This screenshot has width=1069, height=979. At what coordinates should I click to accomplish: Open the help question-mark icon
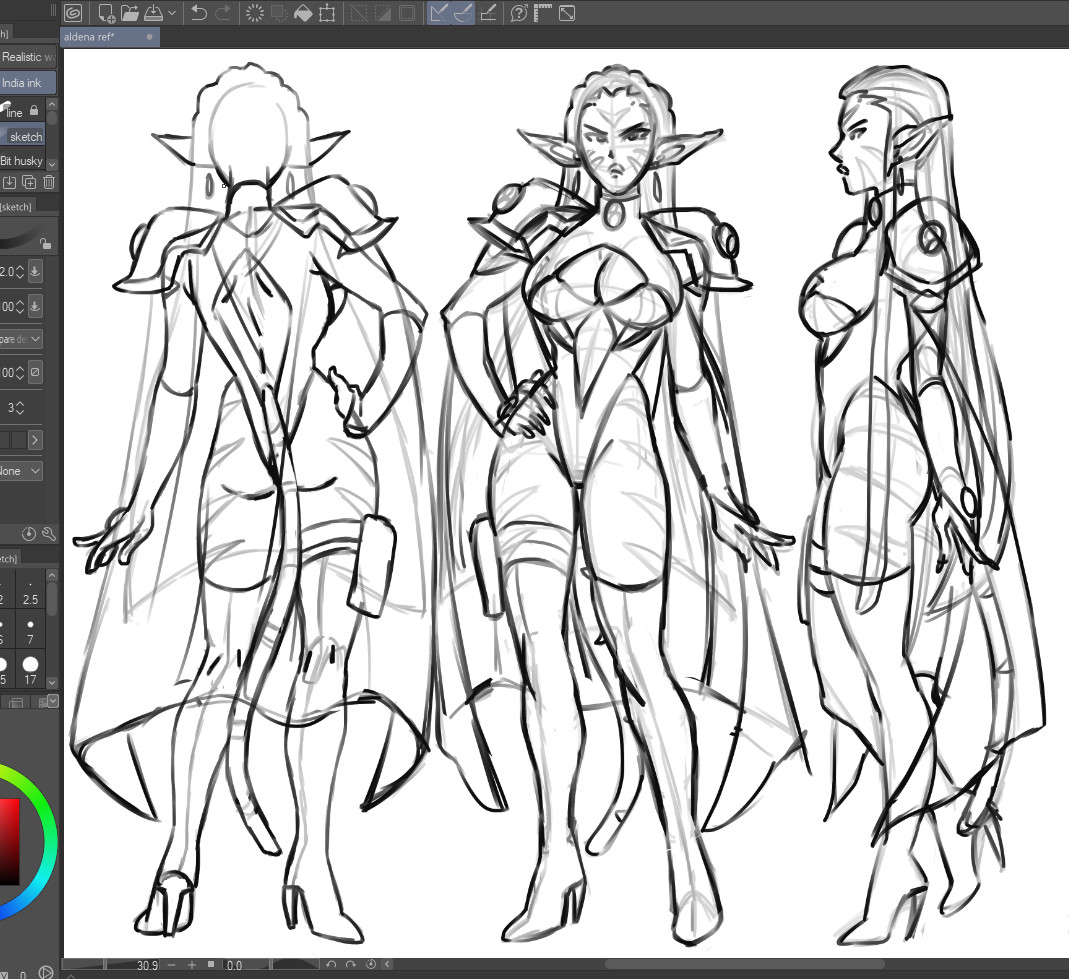point(518,13)
